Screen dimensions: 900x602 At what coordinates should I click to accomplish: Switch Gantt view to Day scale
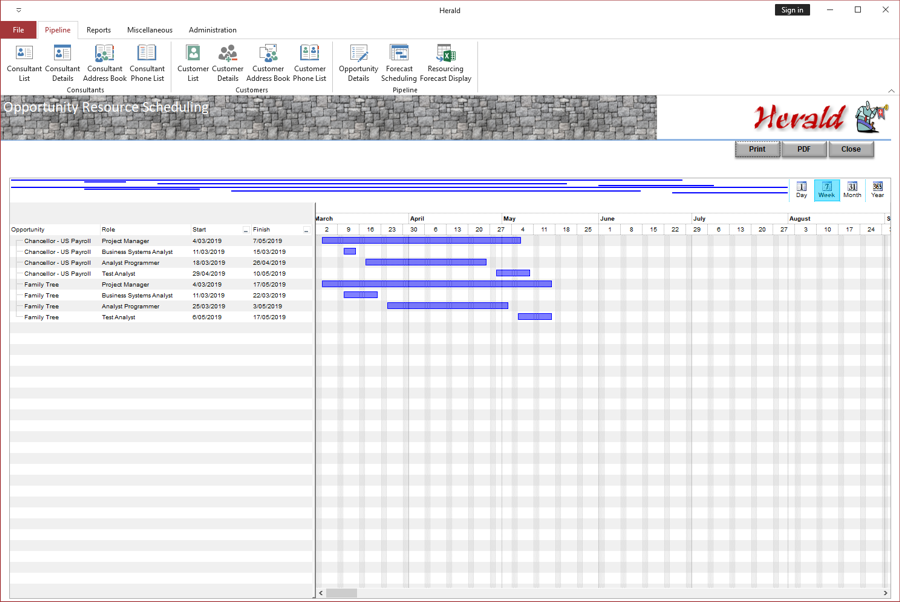click(x=801, y=189)
